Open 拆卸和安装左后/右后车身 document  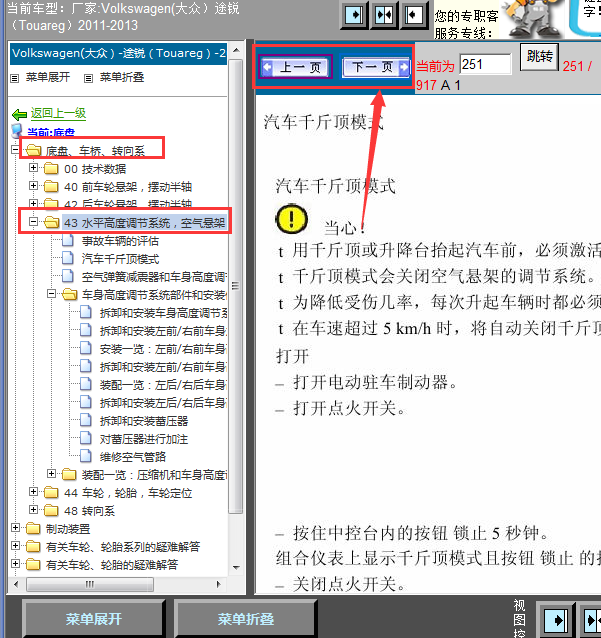(x=163, y=403)
